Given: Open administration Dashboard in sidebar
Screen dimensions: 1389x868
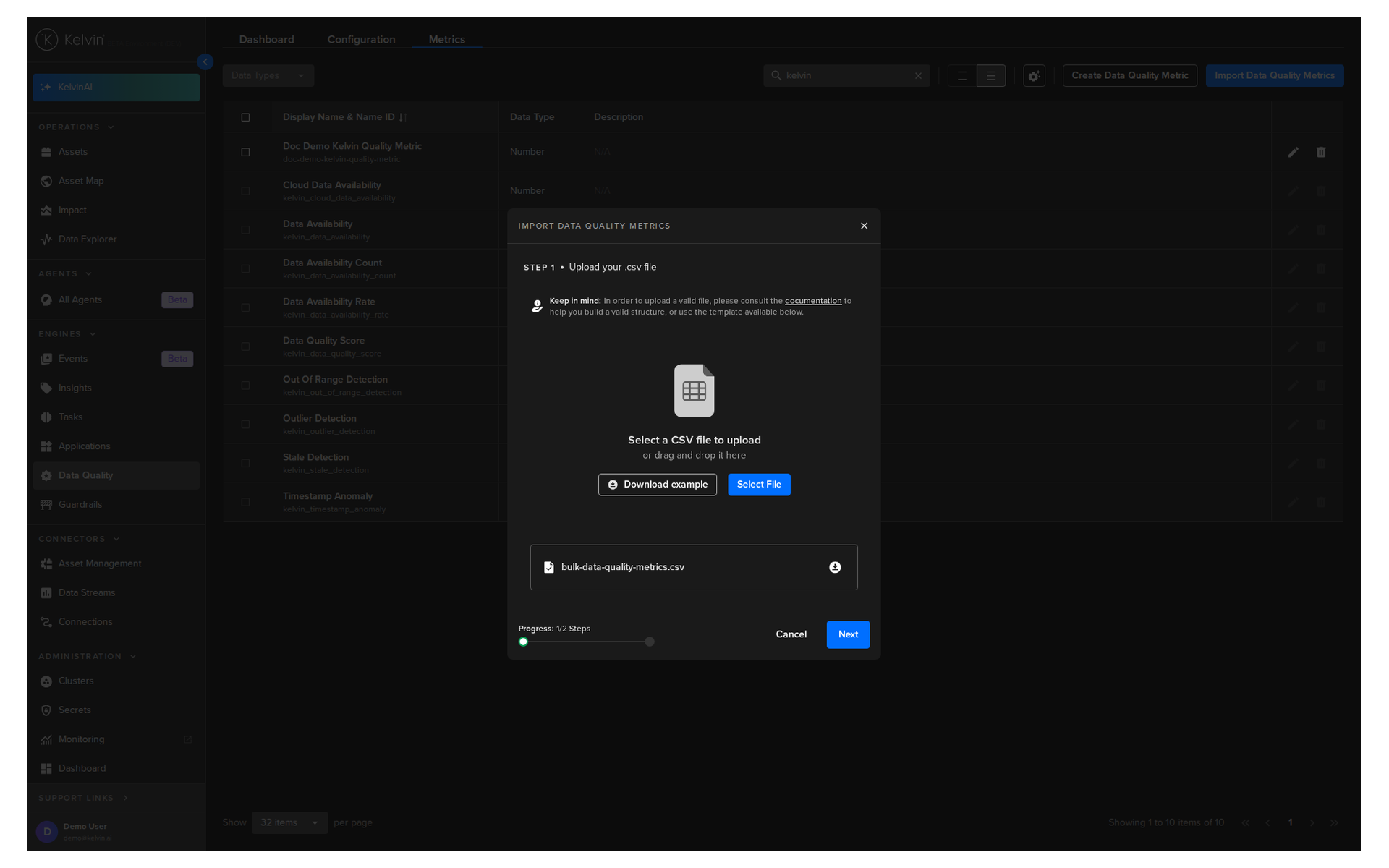Looking at the screenshot, I should pyautogui.click(x=116, y=769).
